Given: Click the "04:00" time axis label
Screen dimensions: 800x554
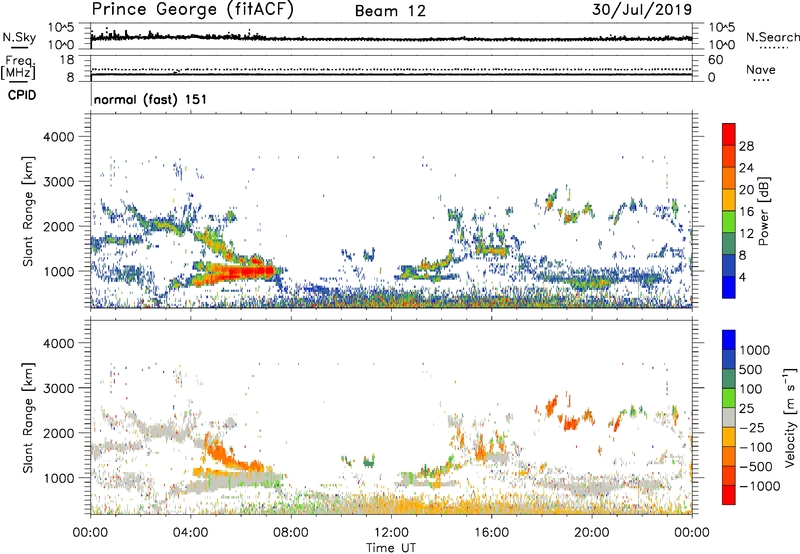Looking at the screenshot, I should click(x=191, y=533).
